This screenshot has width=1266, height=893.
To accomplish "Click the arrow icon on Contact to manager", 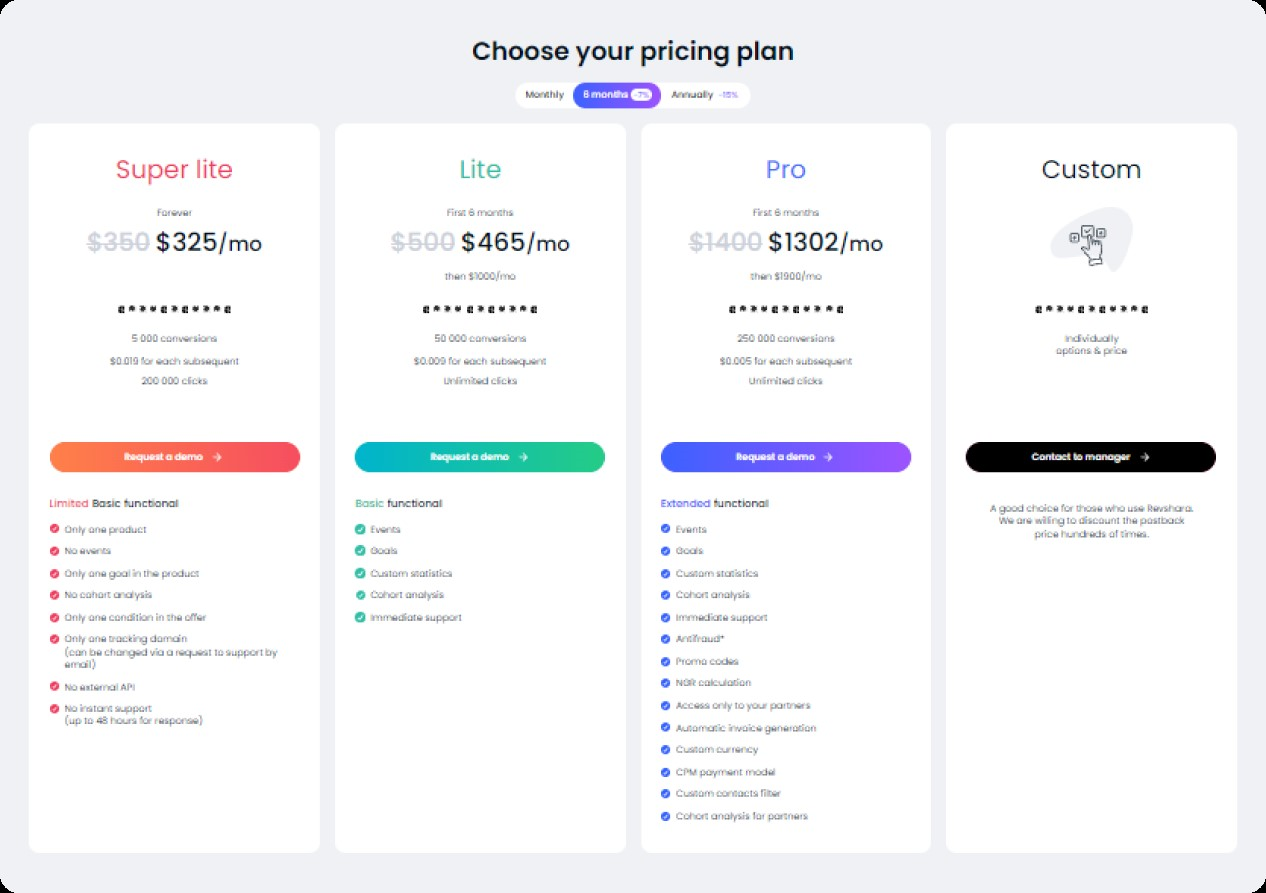I will (x=1145, y=457).
